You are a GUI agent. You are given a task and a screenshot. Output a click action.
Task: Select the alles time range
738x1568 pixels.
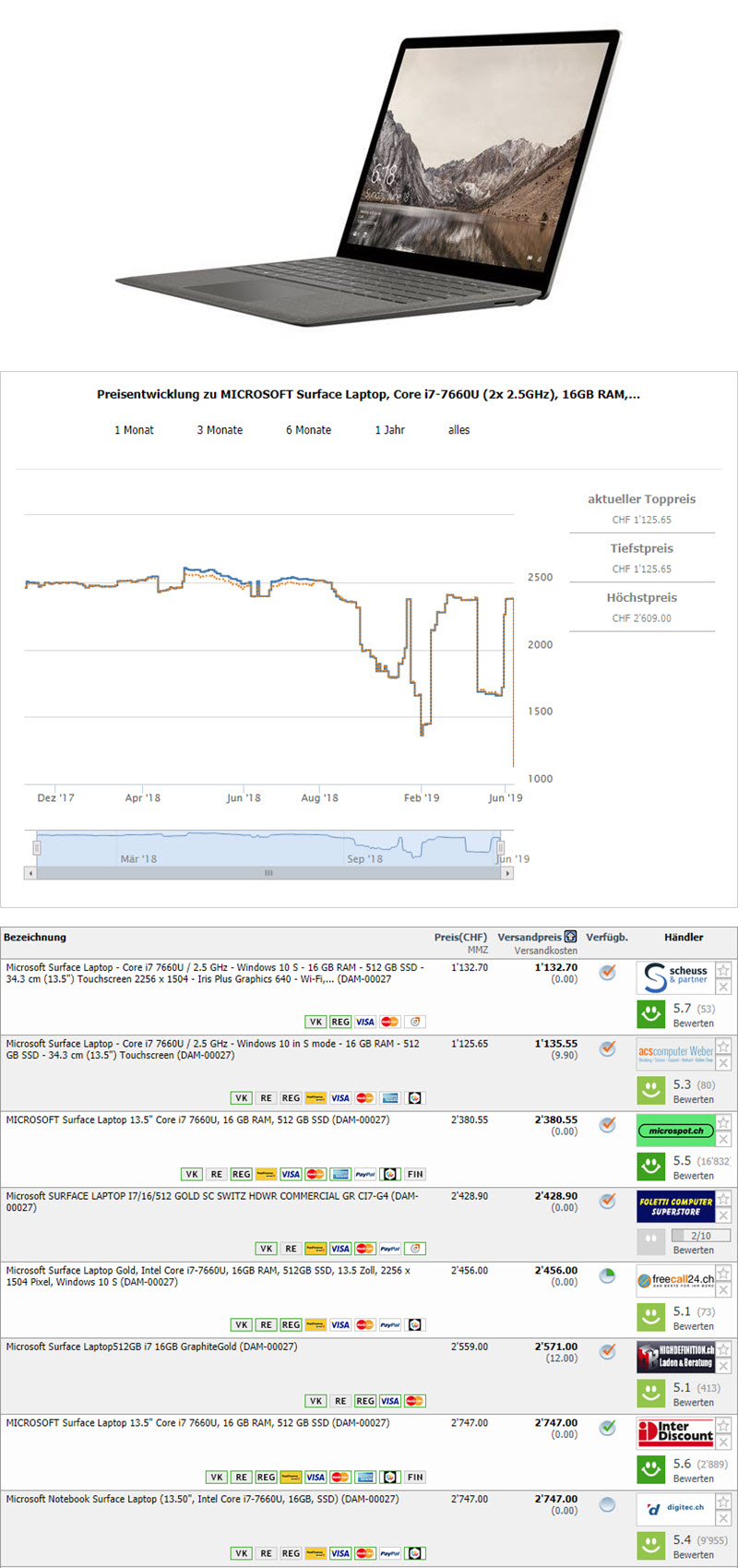458,430
